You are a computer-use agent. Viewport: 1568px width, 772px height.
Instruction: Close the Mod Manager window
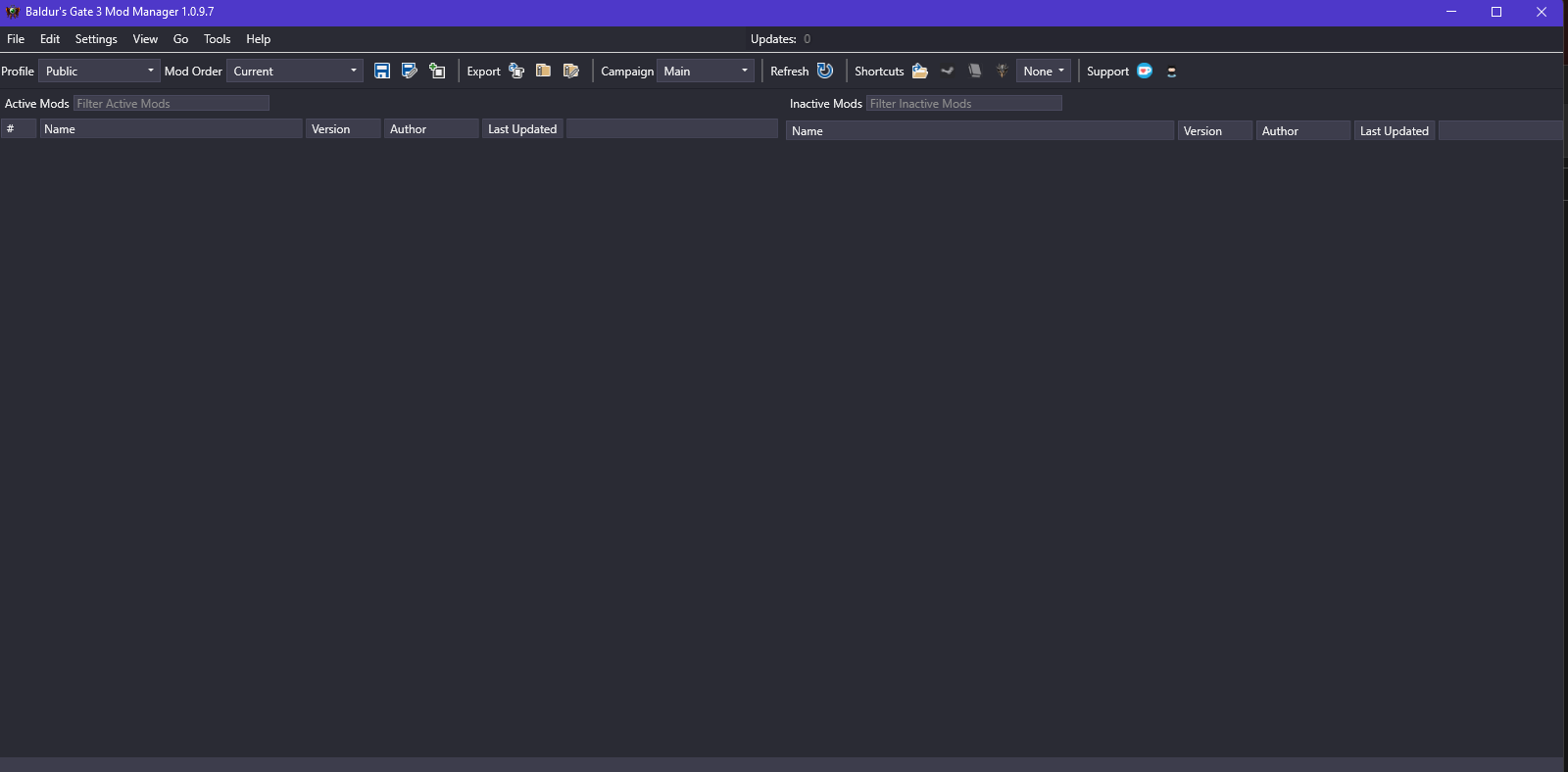pos(1542,12)
